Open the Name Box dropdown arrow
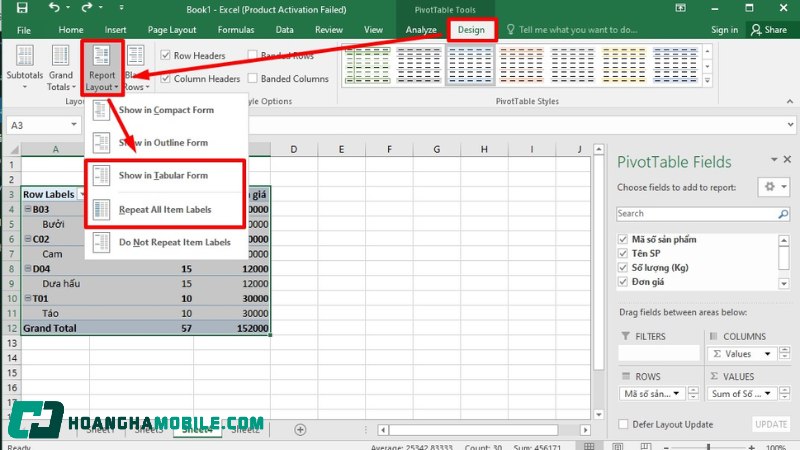800x450 pixels. pos(74,124)
